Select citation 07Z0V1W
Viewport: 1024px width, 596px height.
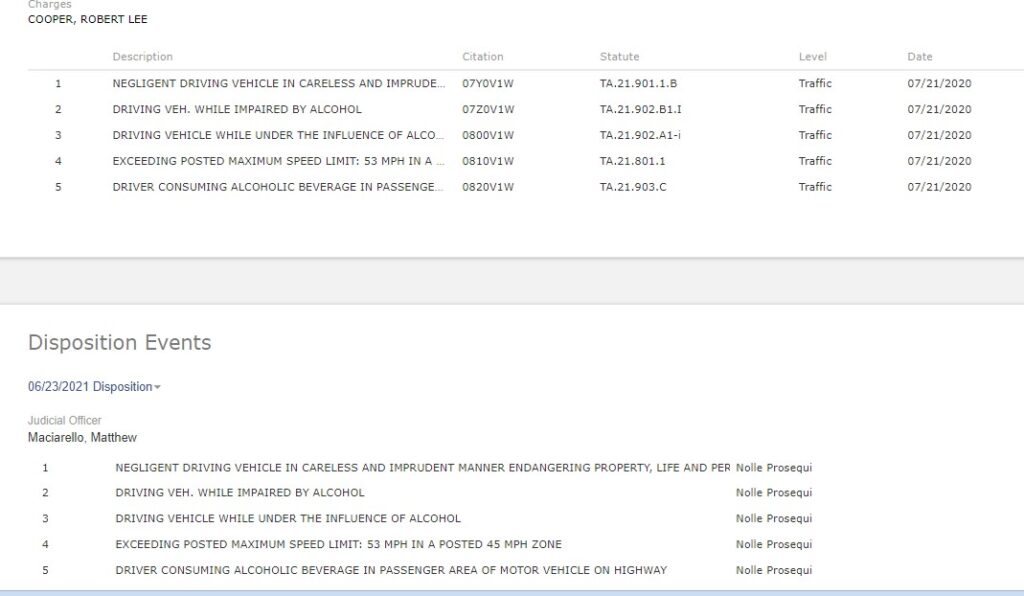(488, 109)
